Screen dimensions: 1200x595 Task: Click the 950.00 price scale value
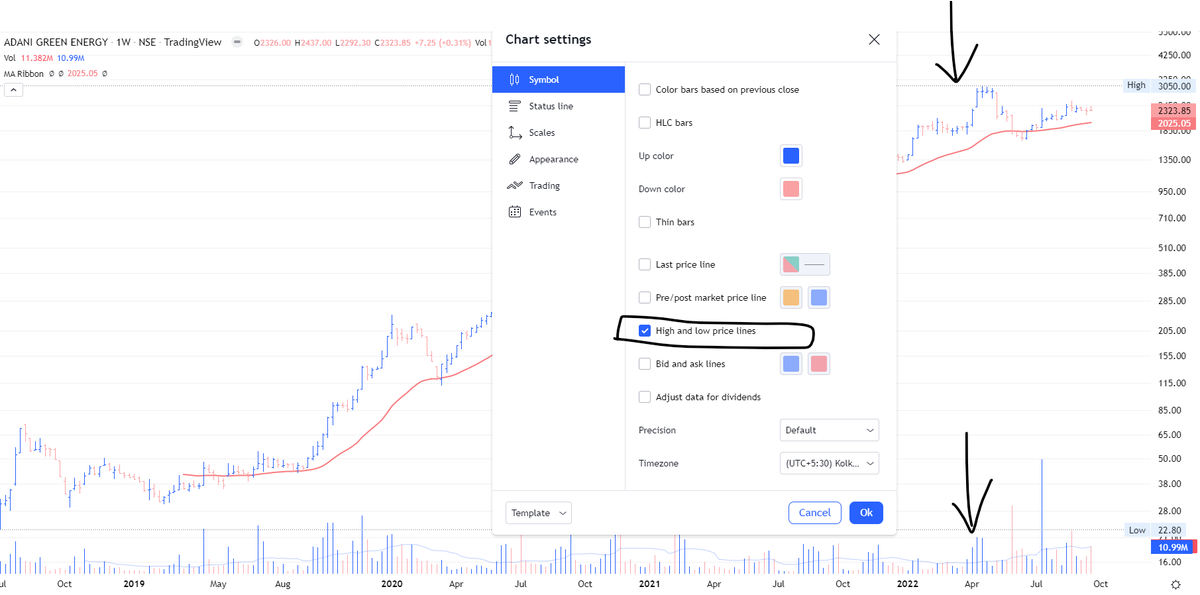(1172, 190)
